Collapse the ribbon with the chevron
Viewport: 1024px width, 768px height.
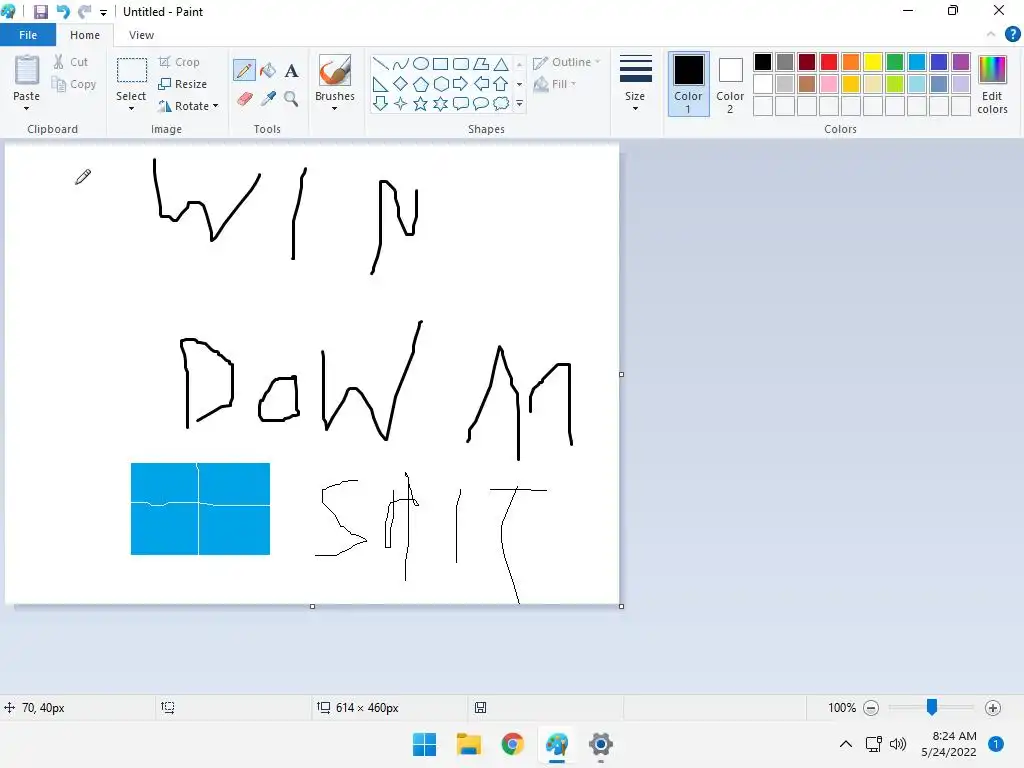[991, 35]
